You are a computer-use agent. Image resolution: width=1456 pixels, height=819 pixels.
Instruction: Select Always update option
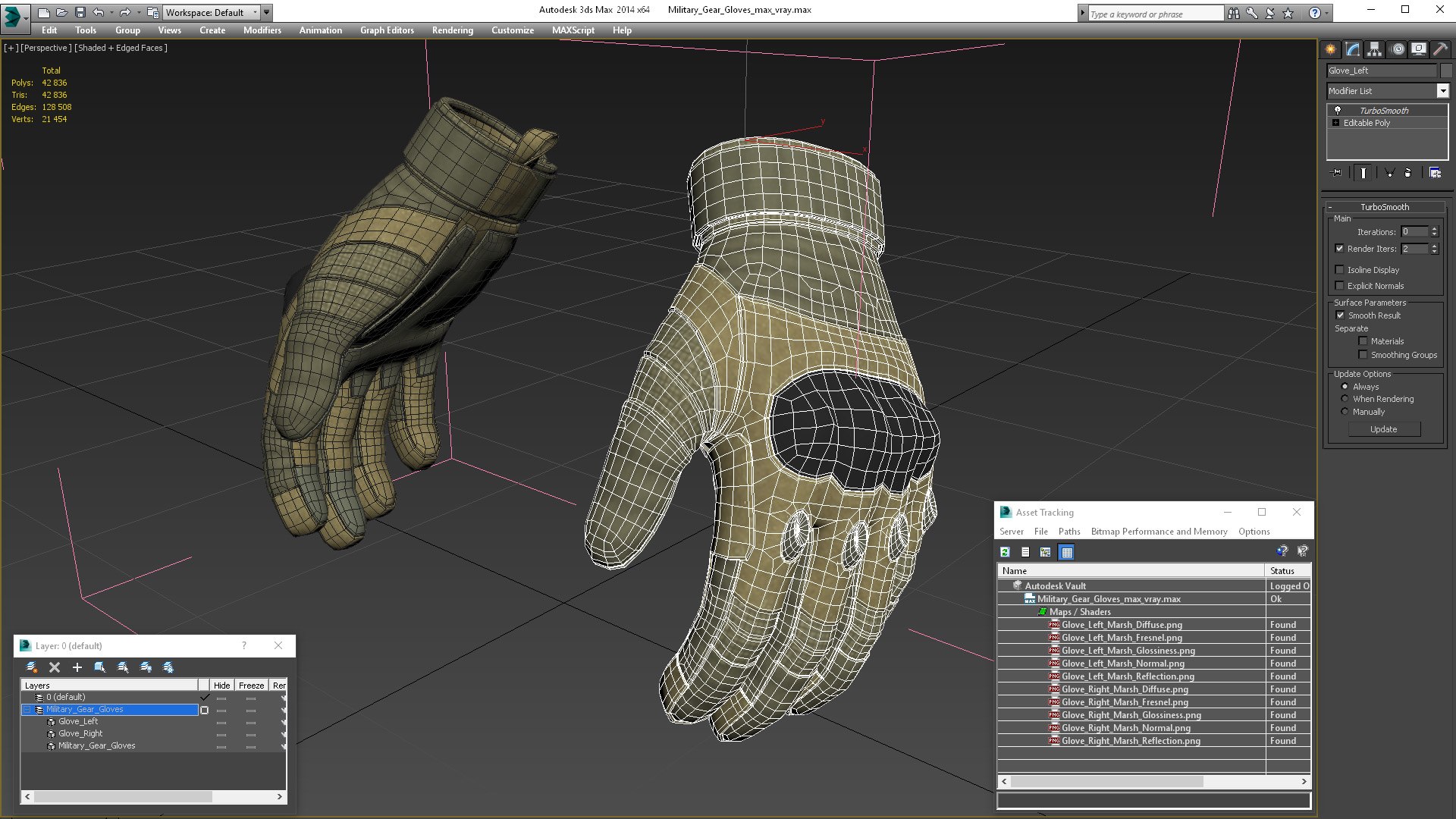pyautogui.click(x=1345, y=387)
